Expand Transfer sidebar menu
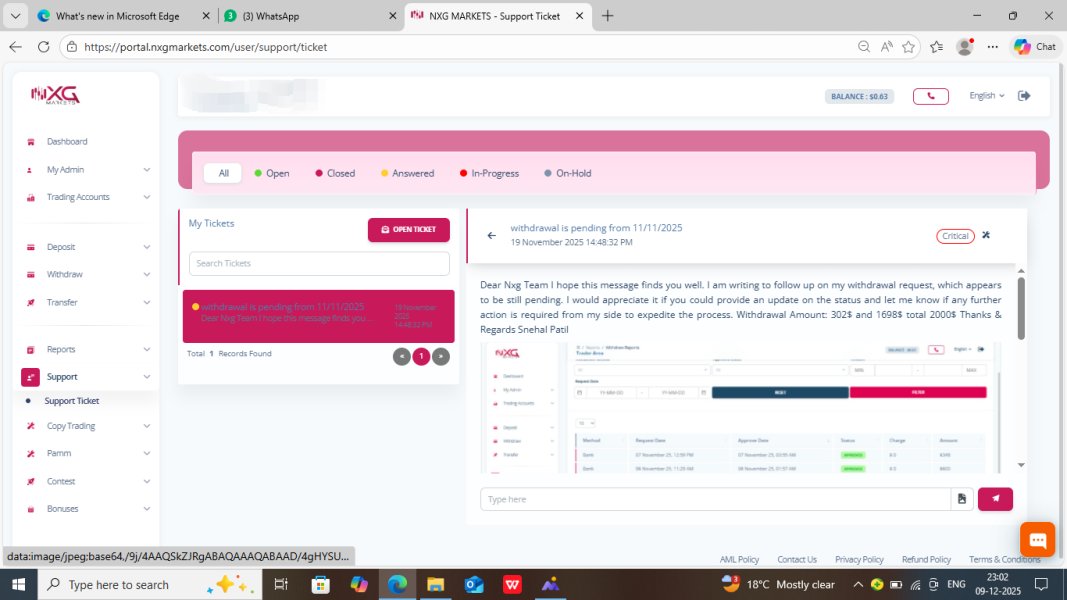1067x600 pixels. coord(86,302)
